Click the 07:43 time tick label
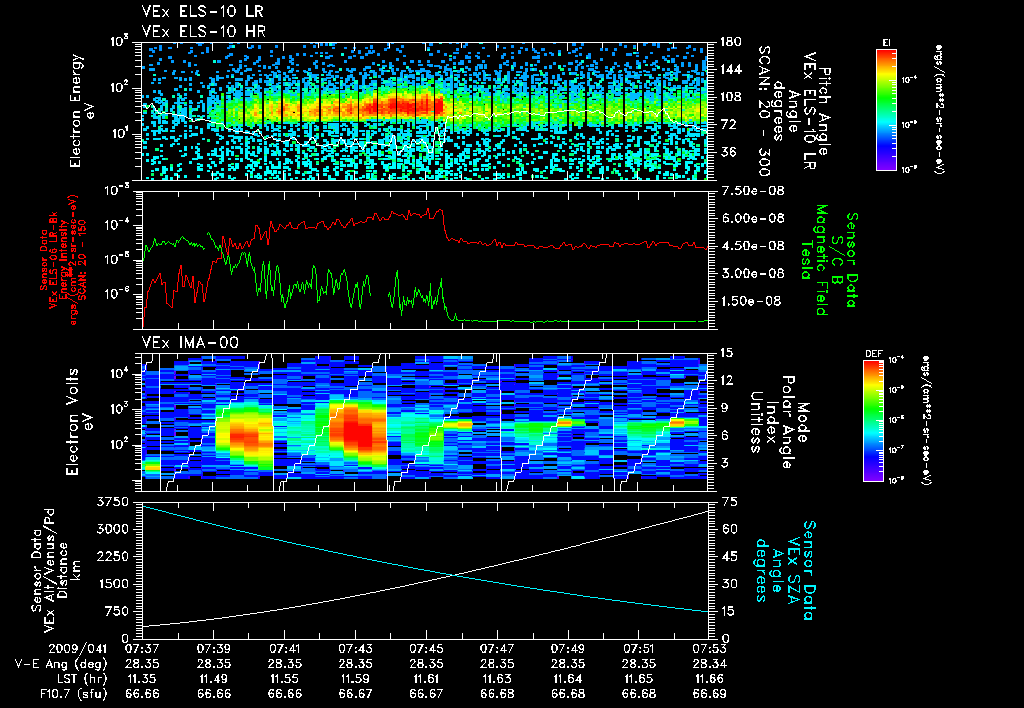 point(355,649)
